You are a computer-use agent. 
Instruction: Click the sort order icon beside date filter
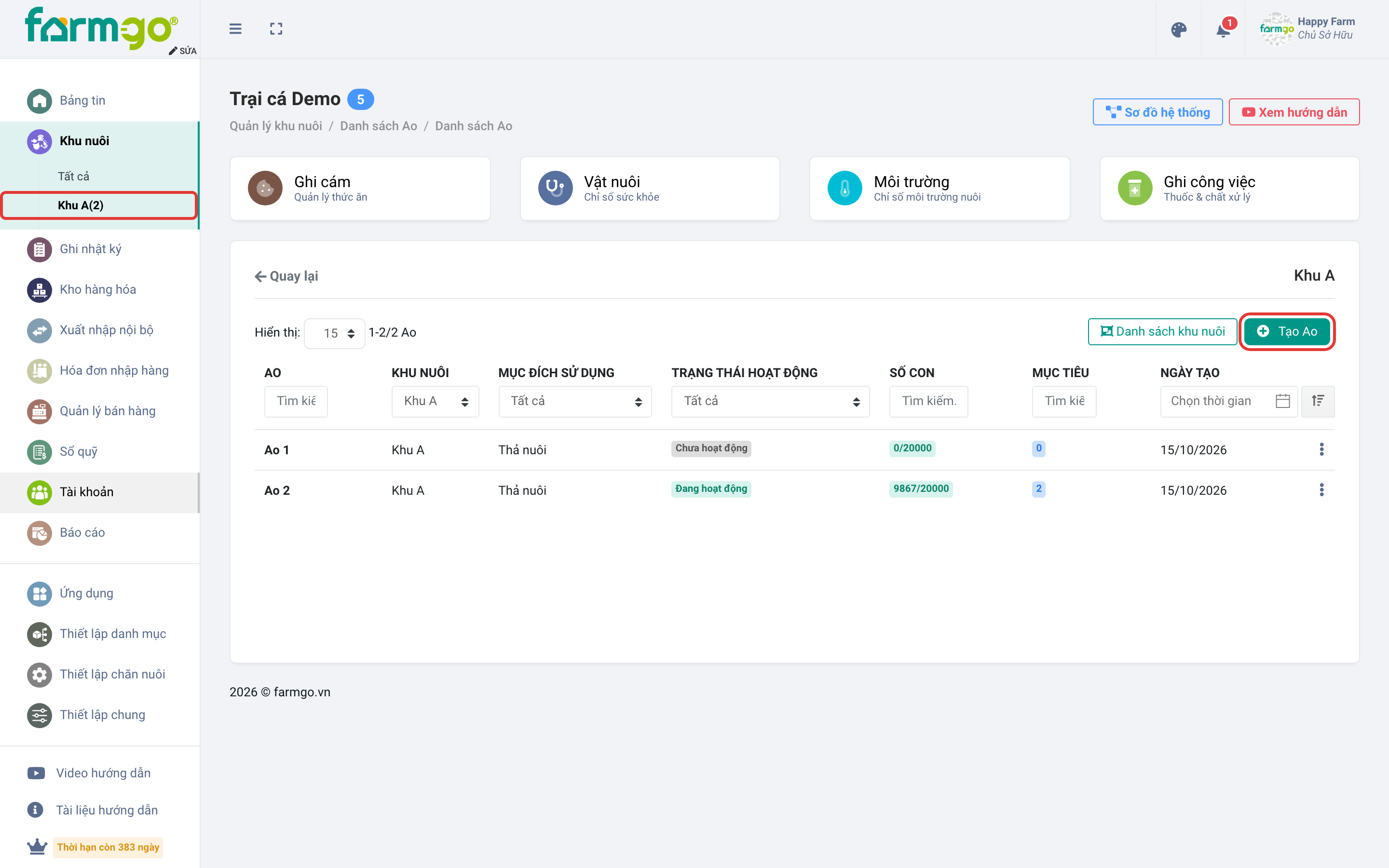(1318, 401)
